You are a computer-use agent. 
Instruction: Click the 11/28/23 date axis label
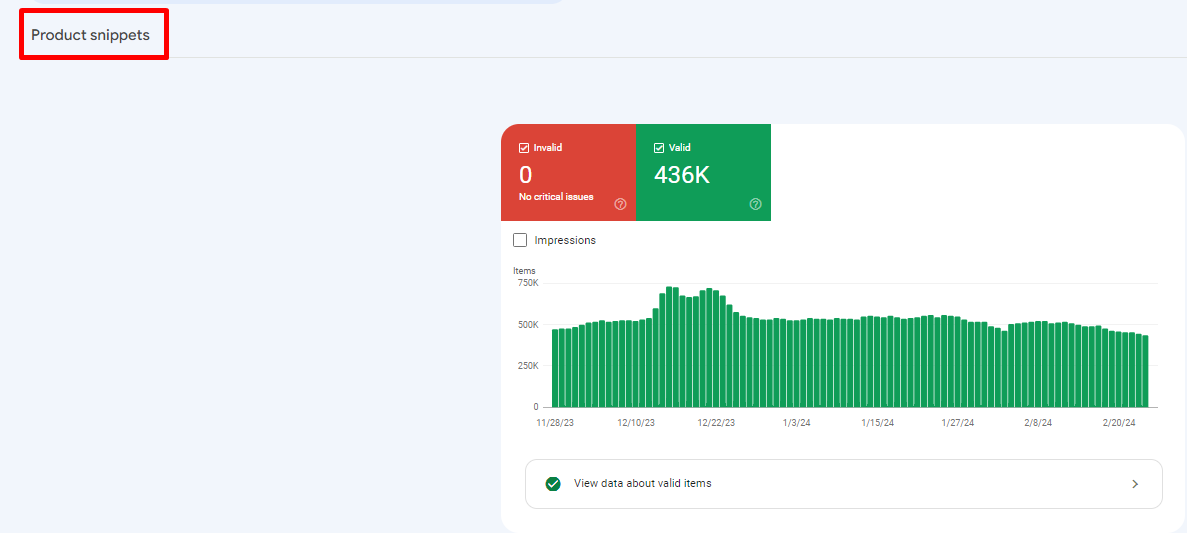[555, 423]
